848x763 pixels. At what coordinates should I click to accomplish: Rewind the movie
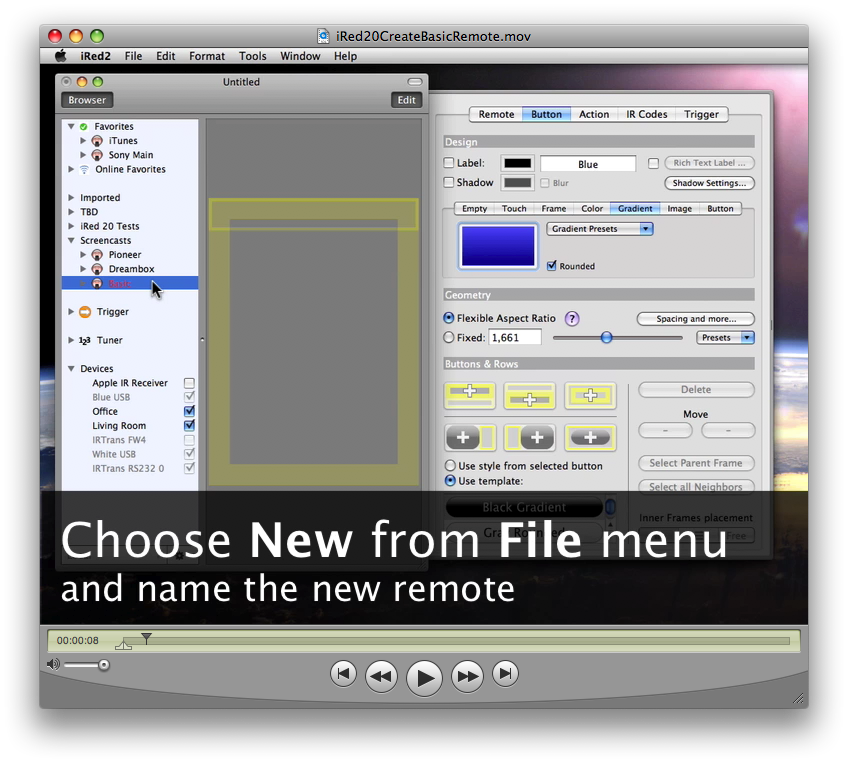[381, 676]
